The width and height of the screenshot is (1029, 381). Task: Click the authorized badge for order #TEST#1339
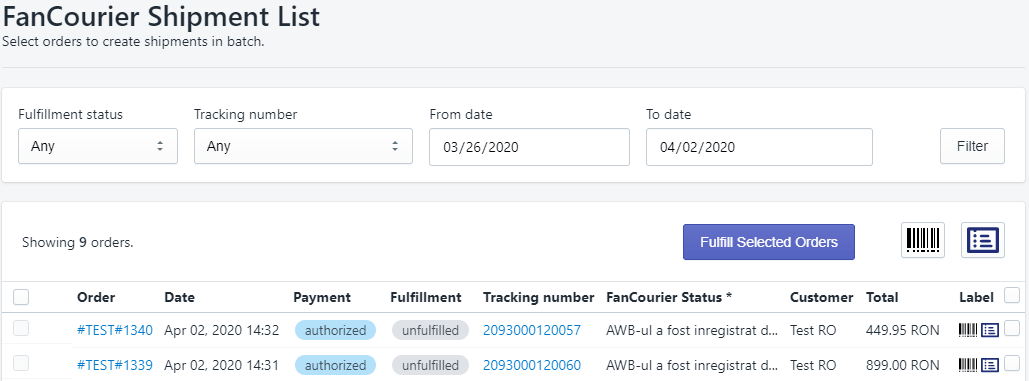(335, 365)
